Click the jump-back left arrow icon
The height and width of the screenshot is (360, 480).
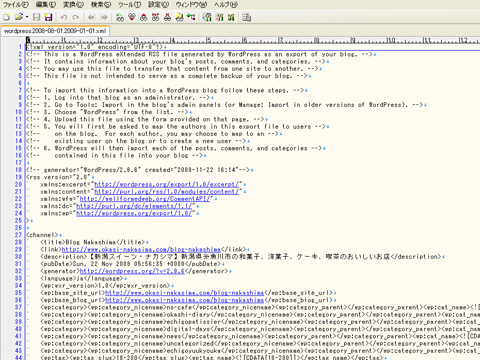91,17
